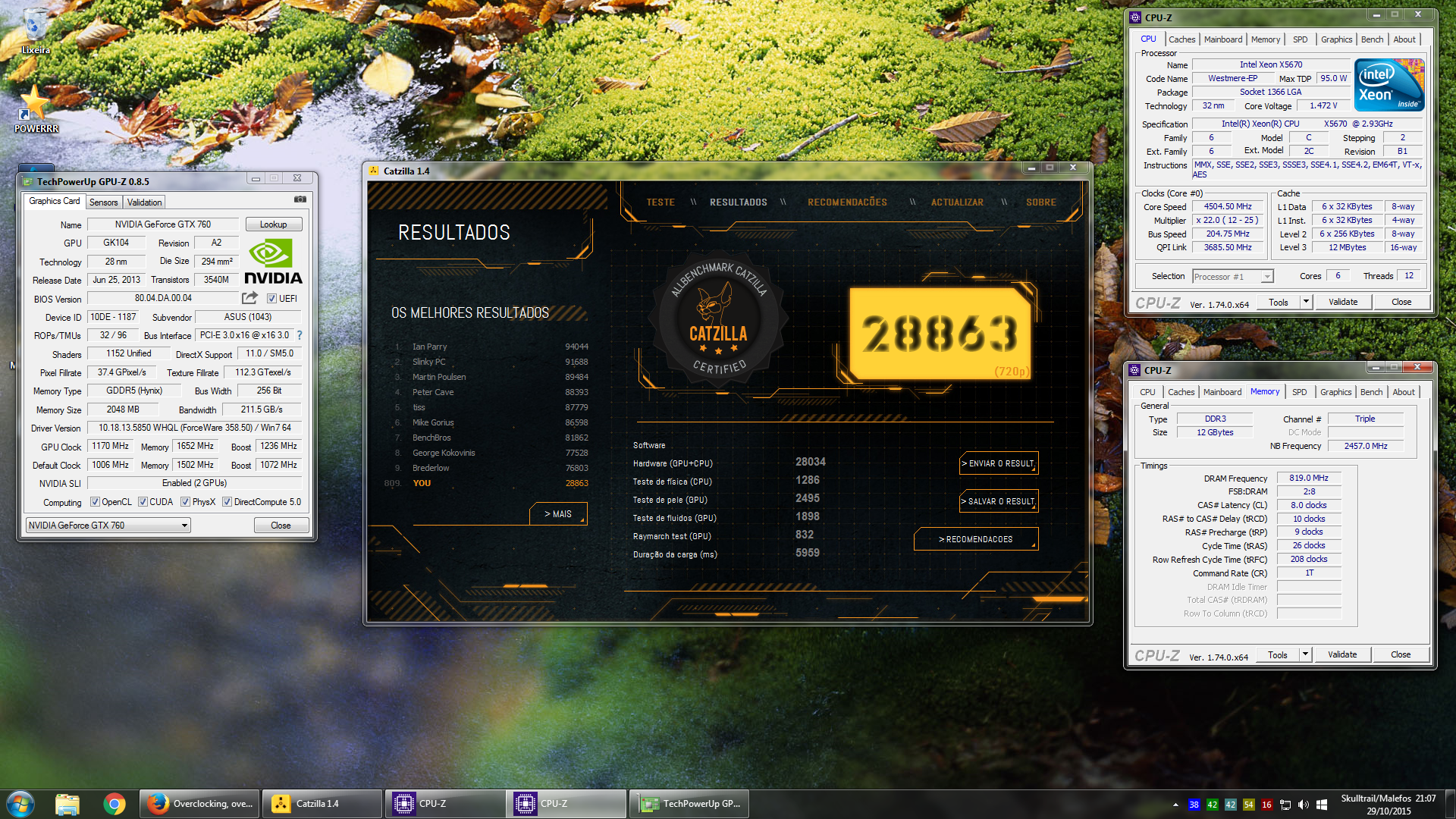Open Caches tab in the CPU-Z processor window
The width and height of the screenshot is (1456, 819).
pos(1181,39)
